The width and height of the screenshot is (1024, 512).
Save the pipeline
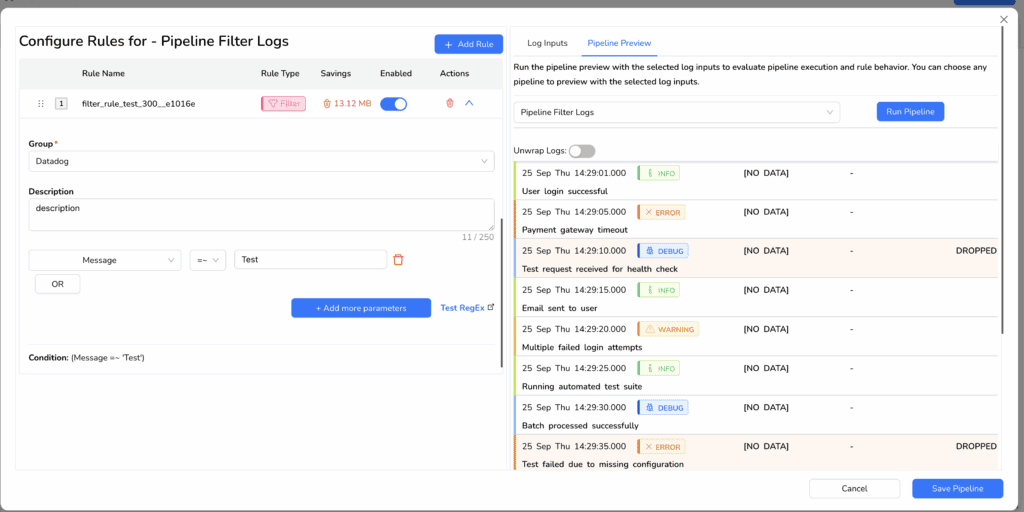click(x=957, y=488)
